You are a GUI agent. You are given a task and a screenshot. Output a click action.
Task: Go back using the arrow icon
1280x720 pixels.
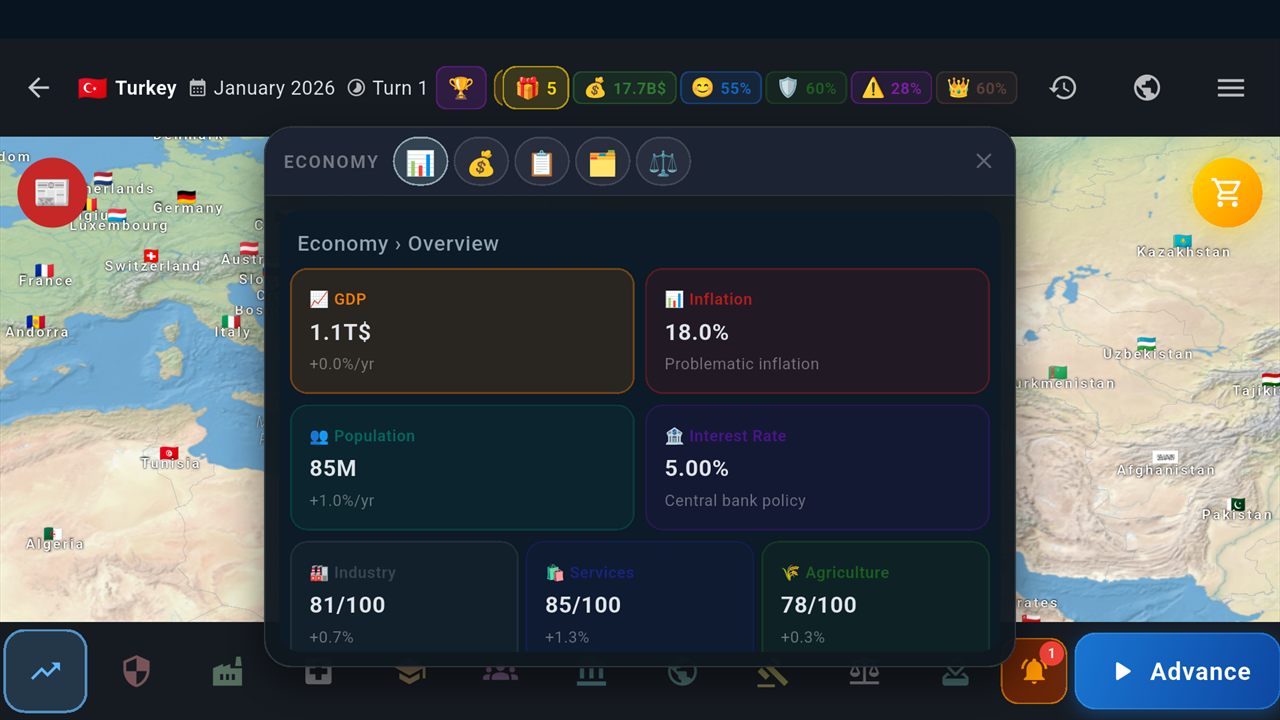[x=38, y=88]
